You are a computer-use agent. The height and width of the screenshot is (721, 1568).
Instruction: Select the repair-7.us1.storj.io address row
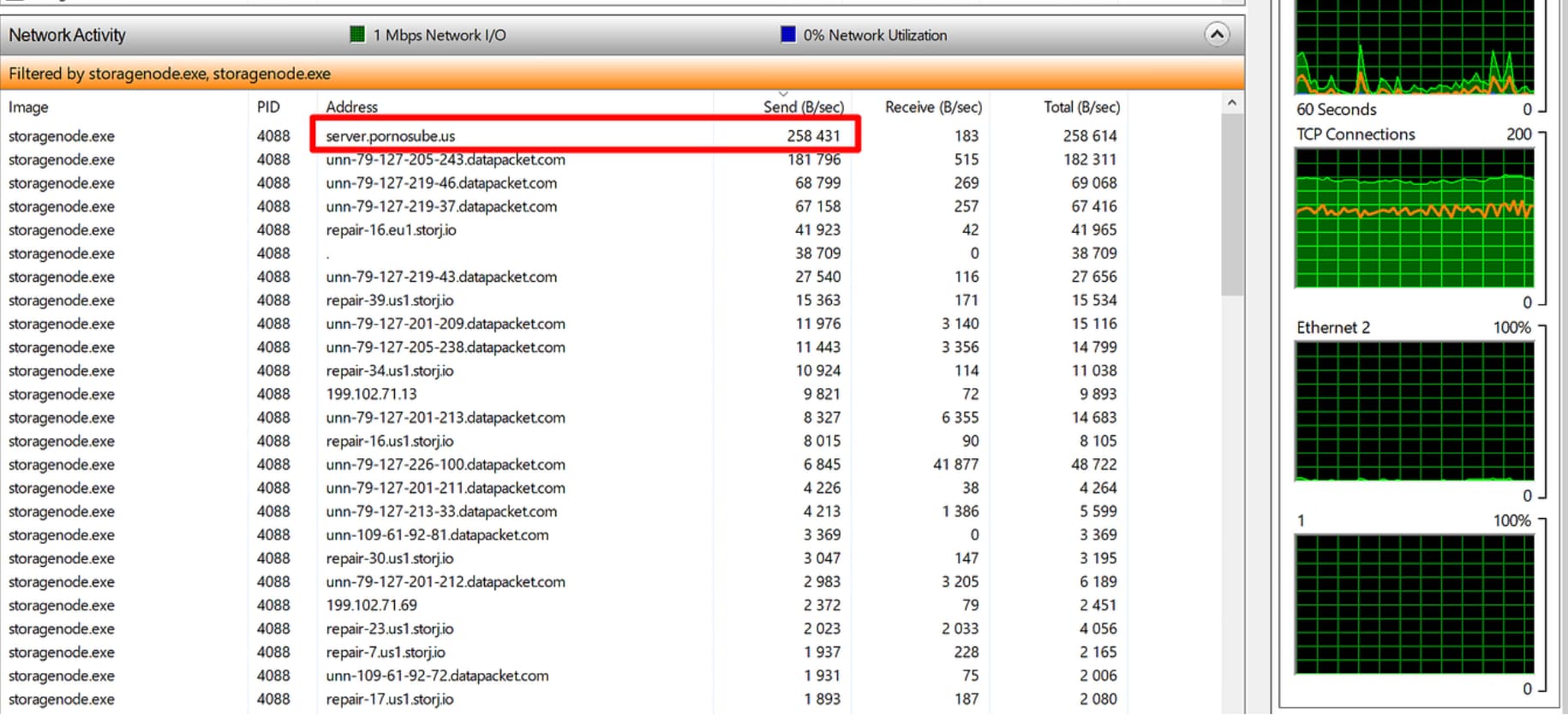coord(566,652)
